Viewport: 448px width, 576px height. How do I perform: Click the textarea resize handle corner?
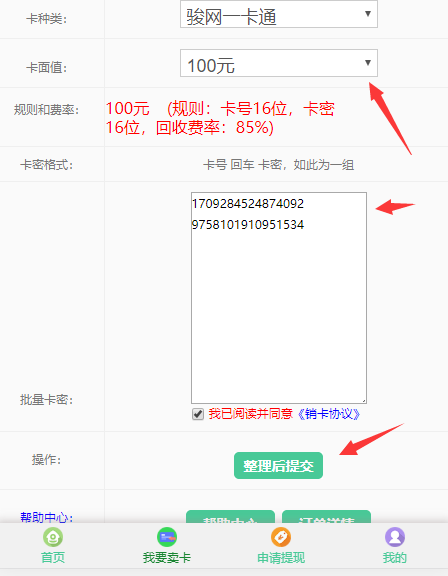pos(364,401)
